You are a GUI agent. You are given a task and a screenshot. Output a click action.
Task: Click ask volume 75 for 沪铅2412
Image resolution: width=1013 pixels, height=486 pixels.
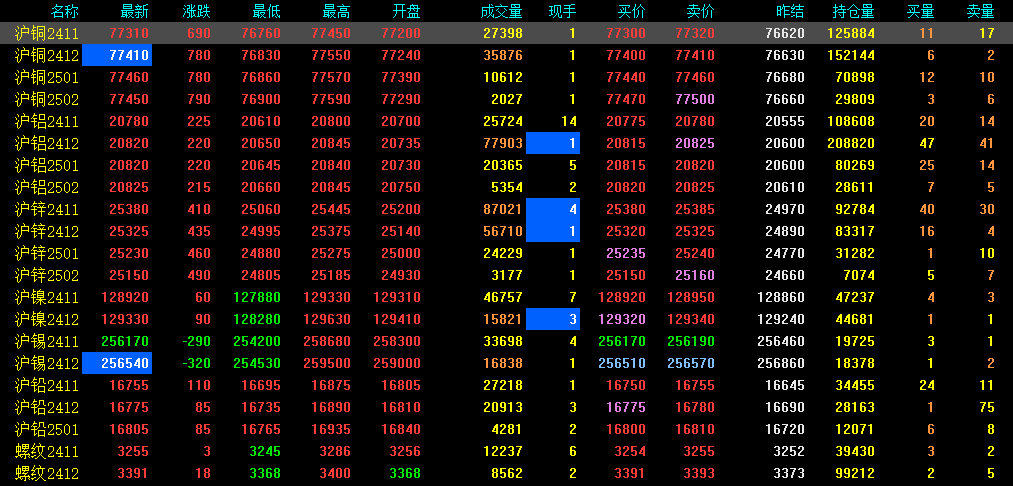pos(987,408)
